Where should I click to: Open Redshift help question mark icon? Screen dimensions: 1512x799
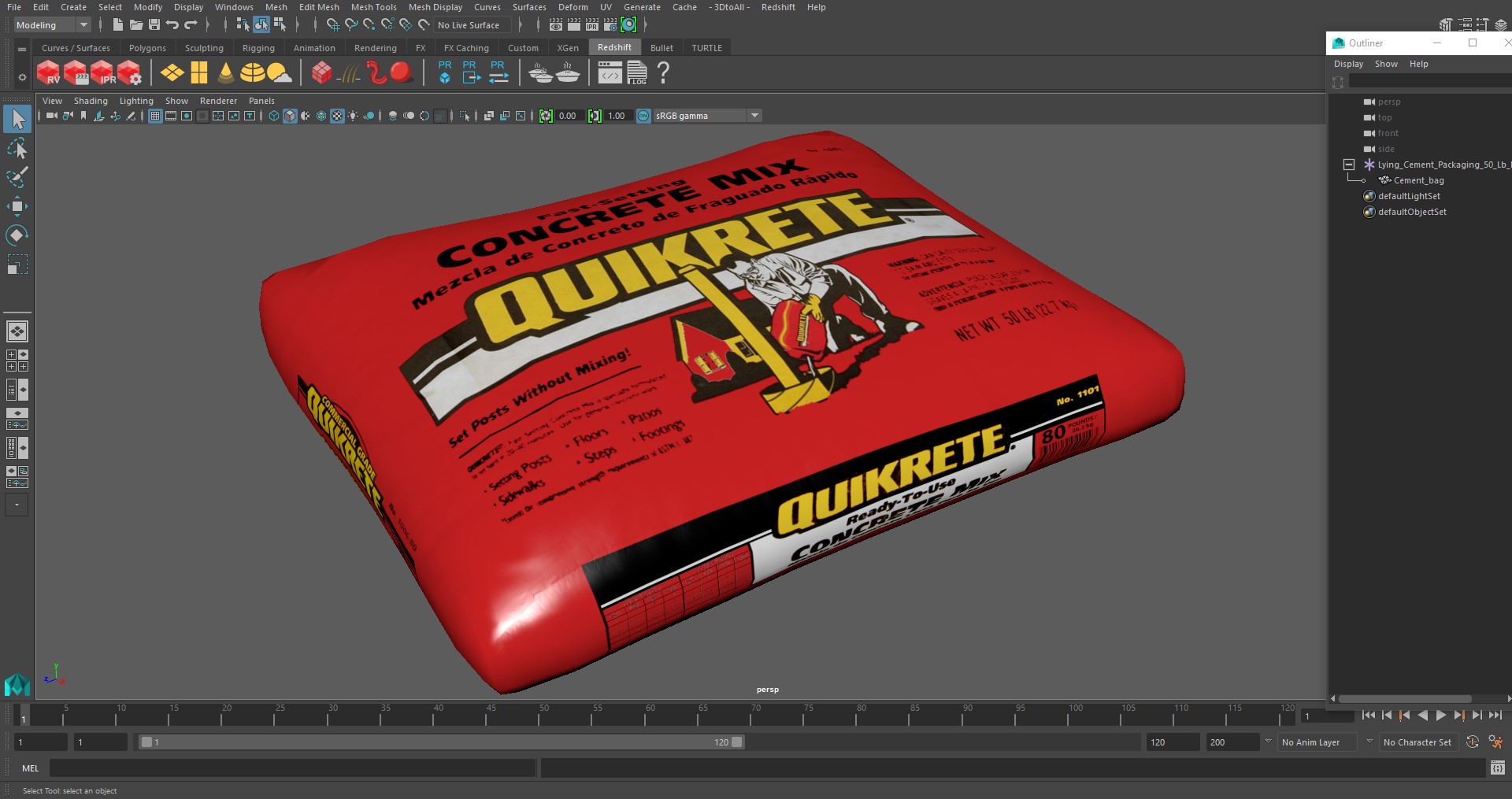pyautogui.click(x=663, y=73)
